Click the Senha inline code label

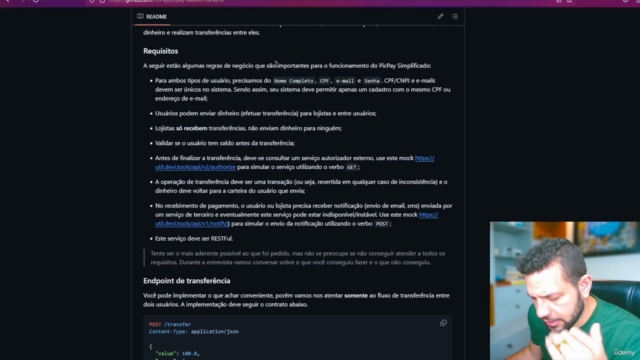click(371, 81)
